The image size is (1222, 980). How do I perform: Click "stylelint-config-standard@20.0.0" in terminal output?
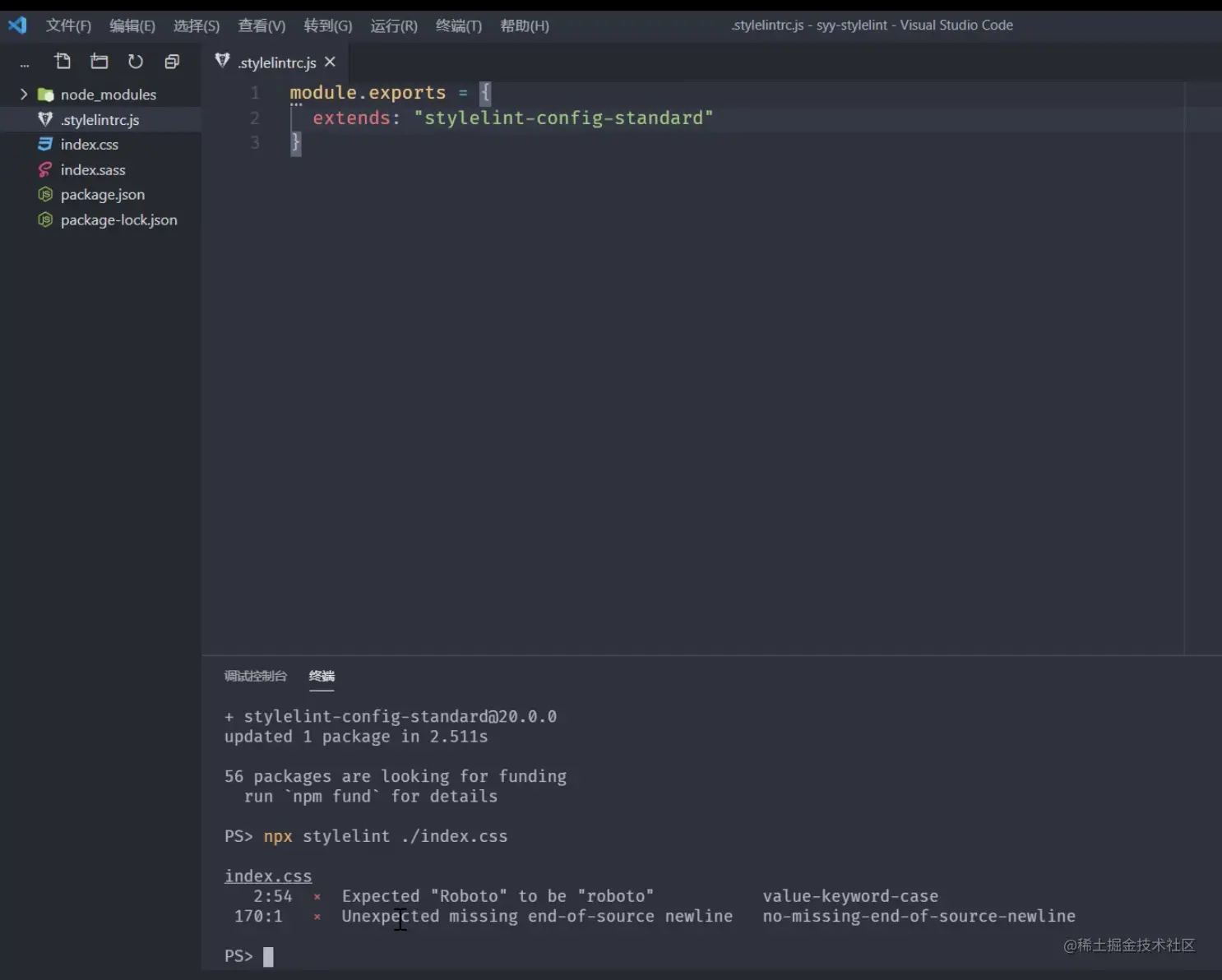tap(400, 716)
